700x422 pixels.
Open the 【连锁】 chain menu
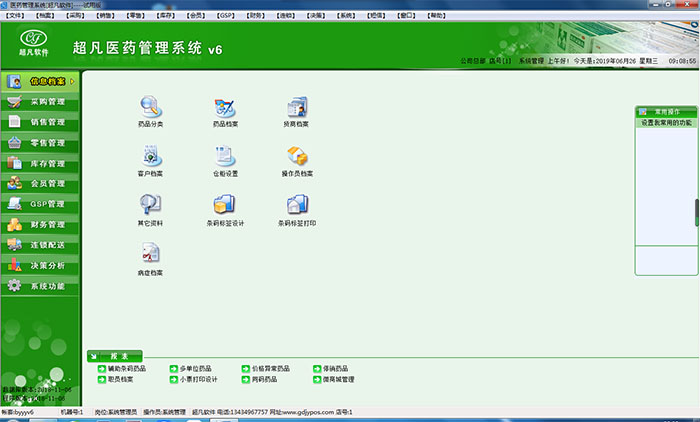[x=286, y=16]
